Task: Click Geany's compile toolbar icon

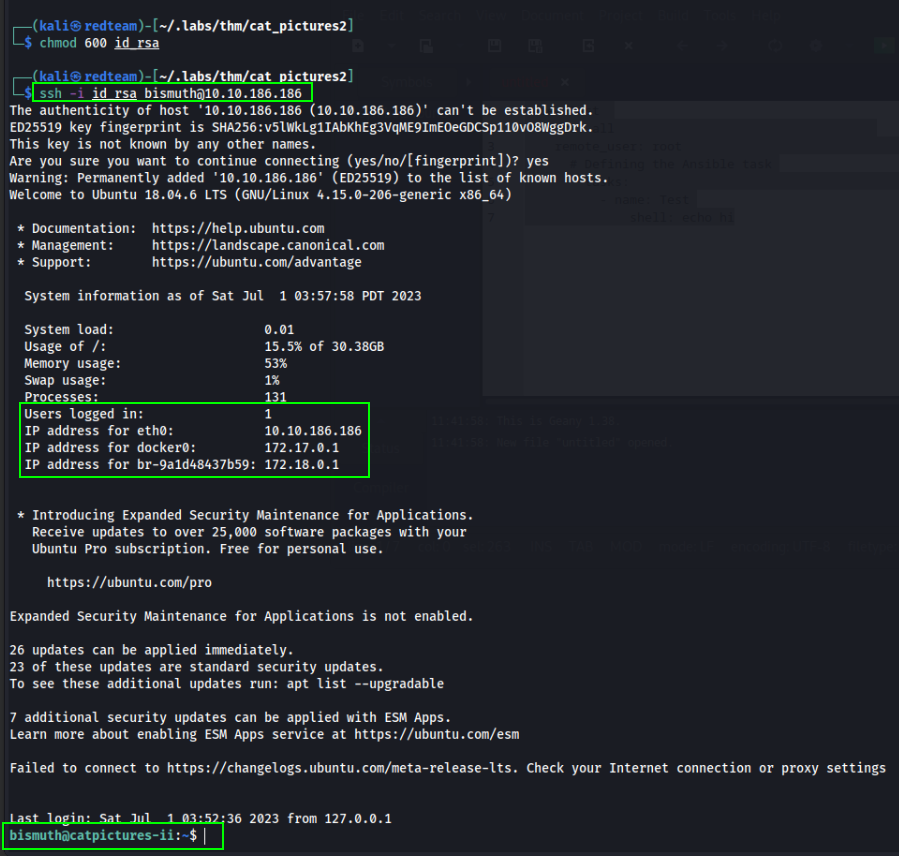Action: coord(775,46)
